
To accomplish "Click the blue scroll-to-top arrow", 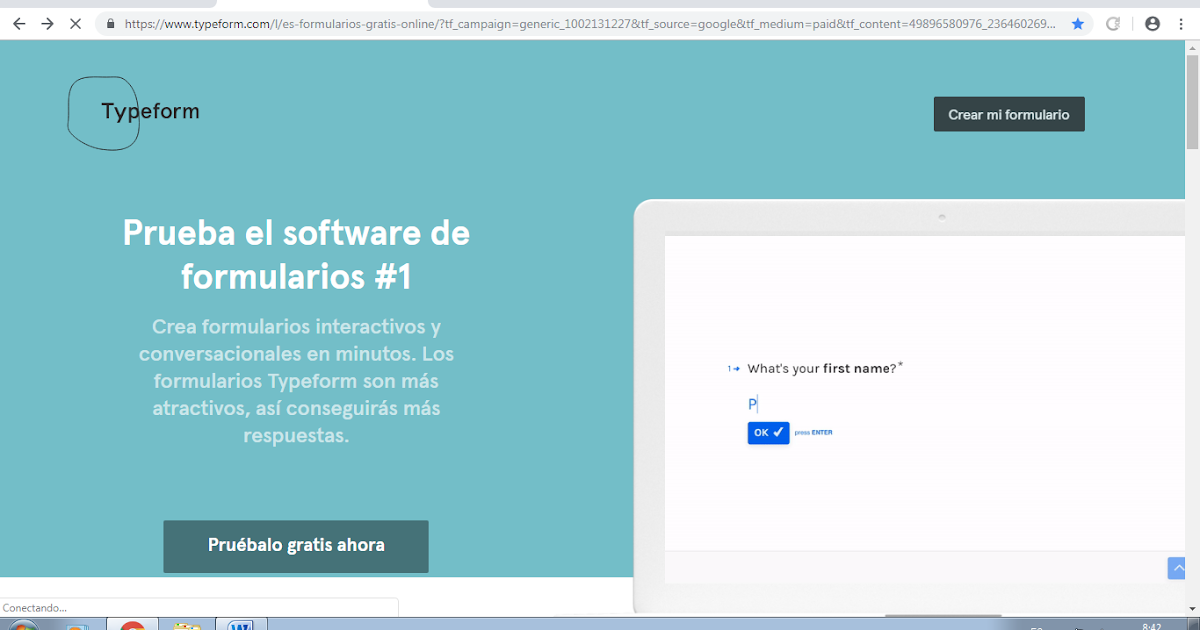I will click(x=1175, y=567).
